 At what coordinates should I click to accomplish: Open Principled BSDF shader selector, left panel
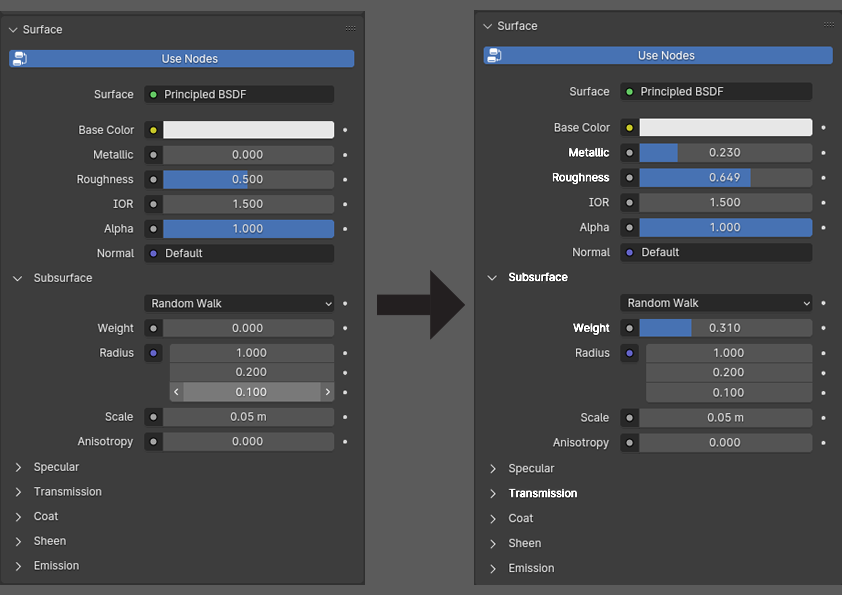[239, 95]
